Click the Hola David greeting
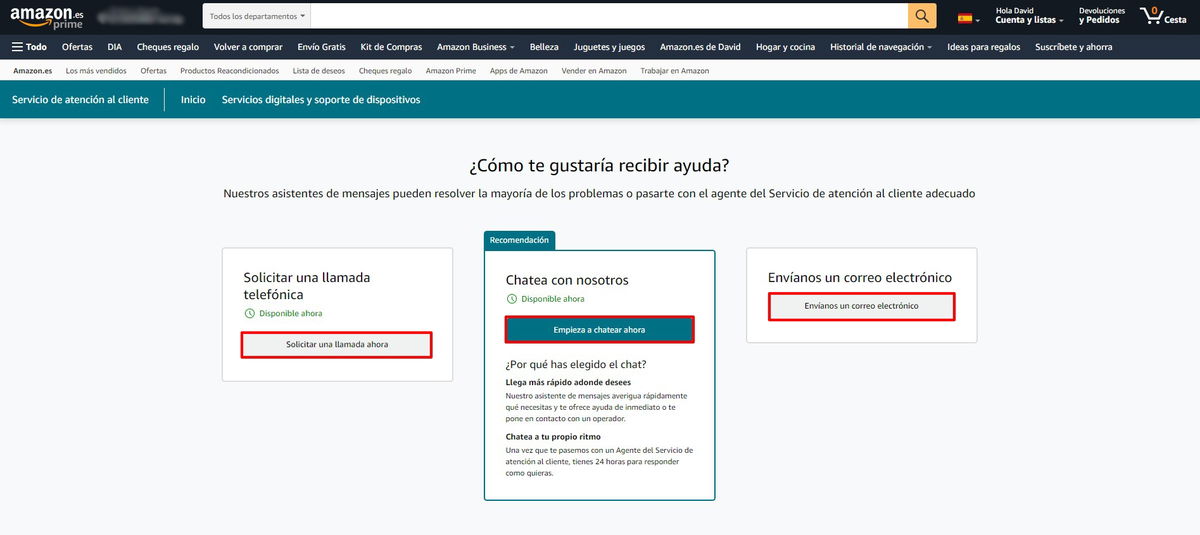This screenshot has width=1200, height=535. pyautogui.click(x=1014, y=10)
